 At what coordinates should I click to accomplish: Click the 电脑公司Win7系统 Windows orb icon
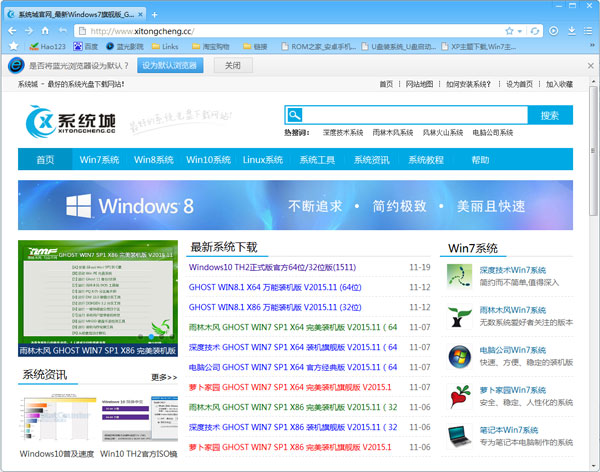(460, 356)
